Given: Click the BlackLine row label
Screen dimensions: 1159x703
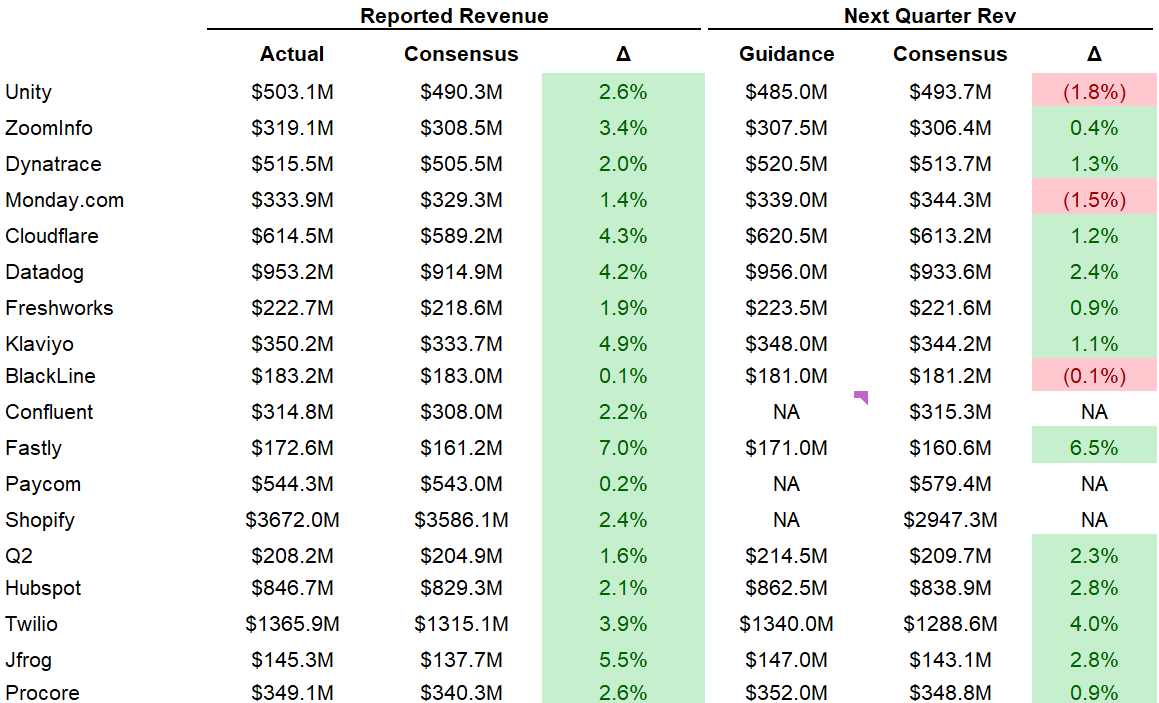Looking at the screenshot, I should pyautogui.click(x=50, y=376).
